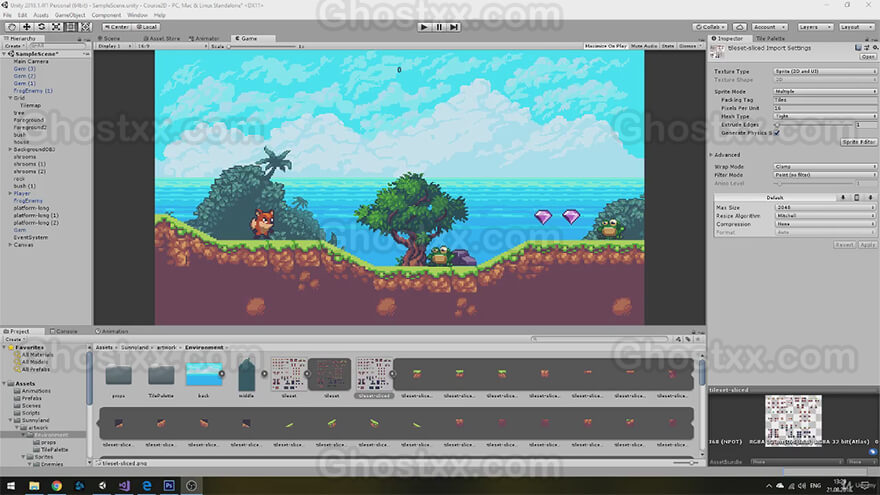
Task: Toggle Generate Physics Shape checkbox
Action: coord(777,133)
